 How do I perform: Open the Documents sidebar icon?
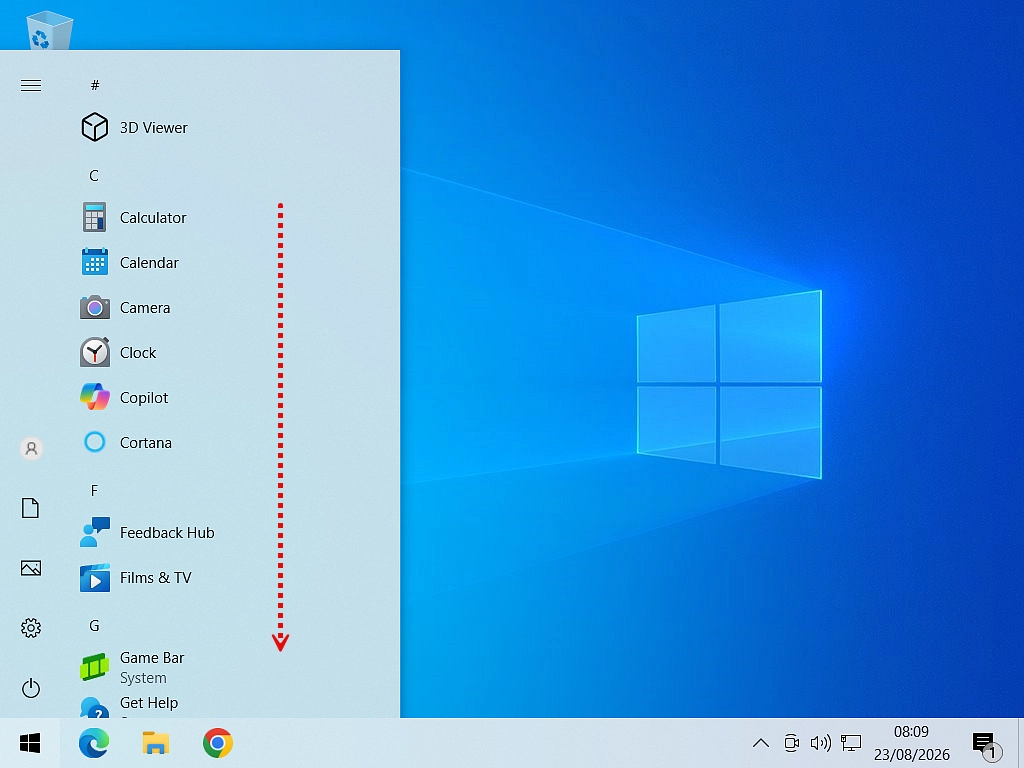click(31, 507)
